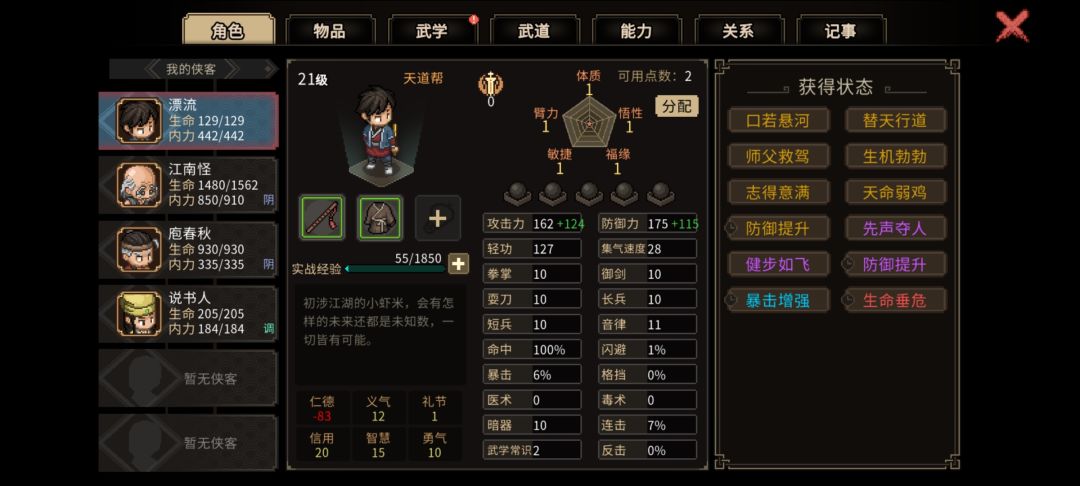Select the 口若悬河 status
The image size is (1080, 486).
click(778, 120)
